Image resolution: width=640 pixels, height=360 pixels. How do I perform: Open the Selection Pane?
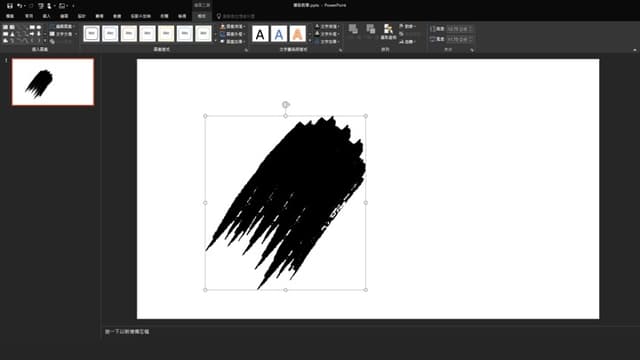pos(388,32)
